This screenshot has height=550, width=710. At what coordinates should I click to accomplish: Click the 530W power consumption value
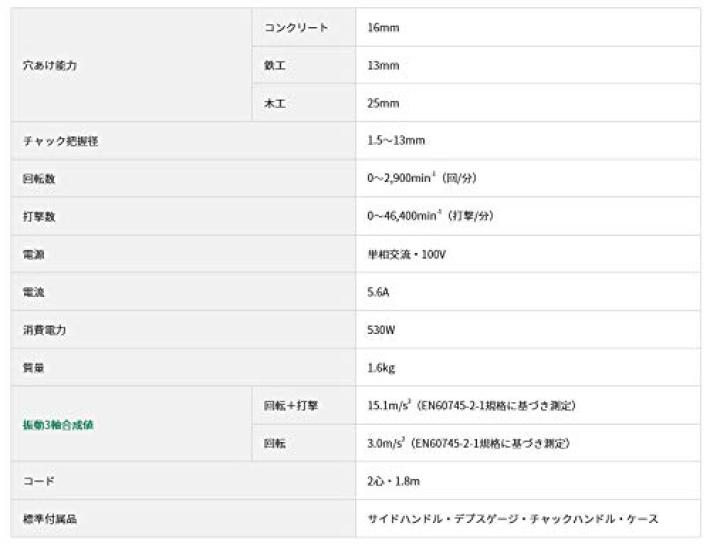pyautogui.click(x=383, y=330)
